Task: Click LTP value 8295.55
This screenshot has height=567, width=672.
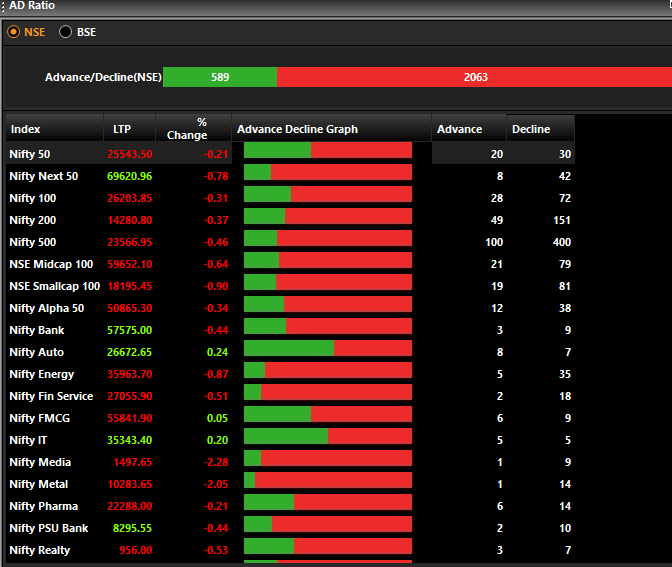Action: click(132, 528)
